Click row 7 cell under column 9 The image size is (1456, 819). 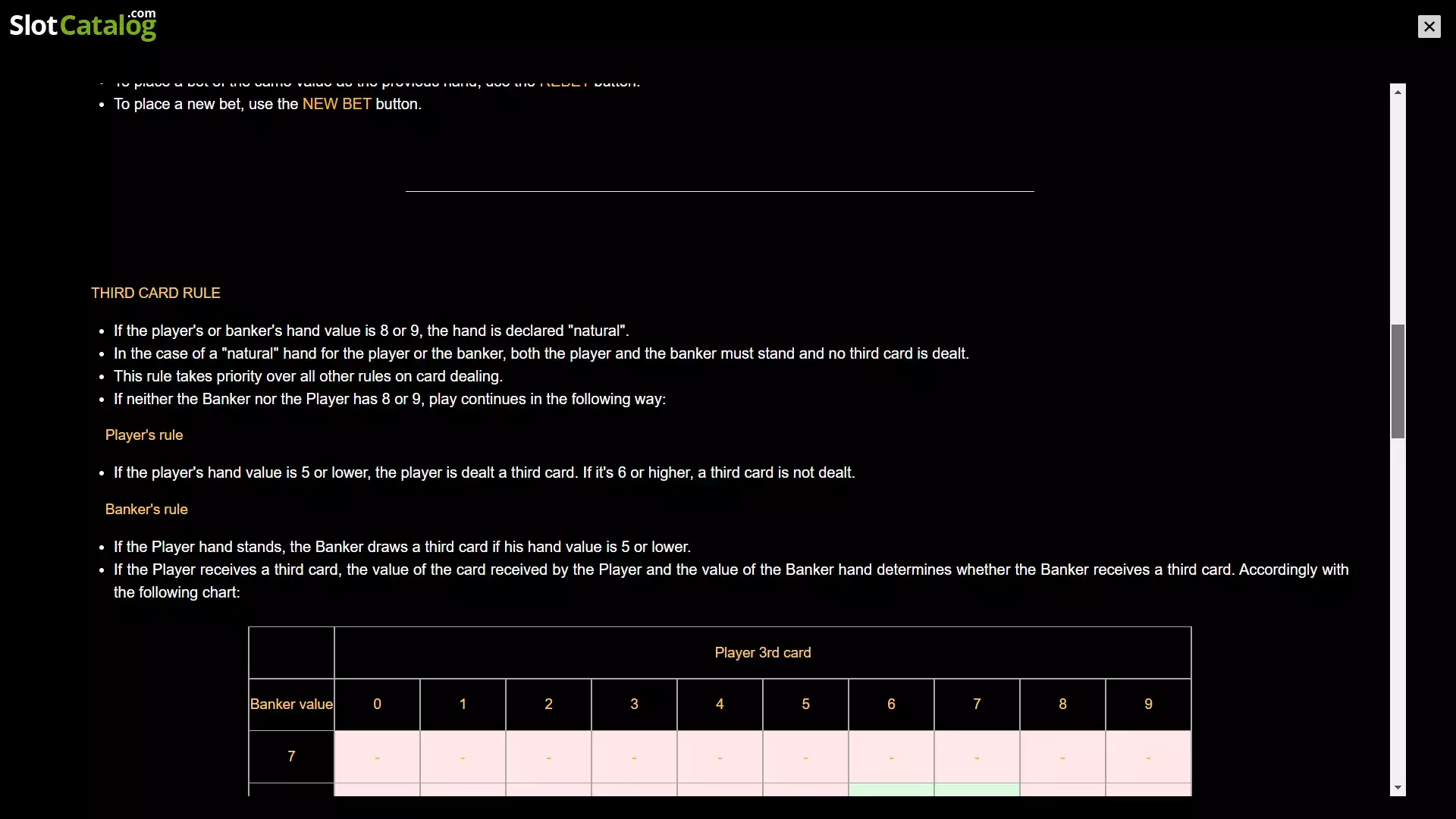[x=1148, y=757]
